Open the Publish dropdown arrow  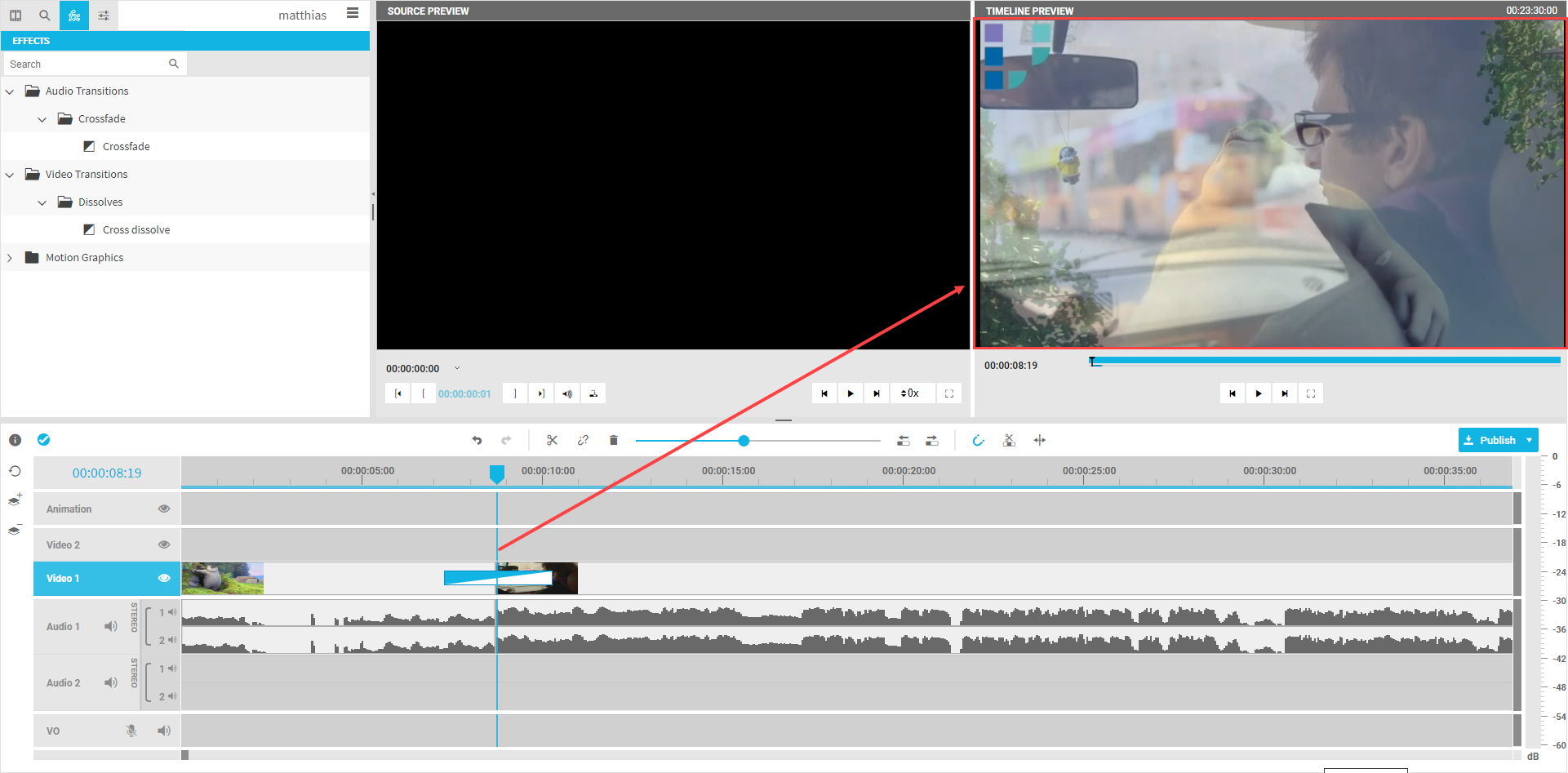[1529, 440]
